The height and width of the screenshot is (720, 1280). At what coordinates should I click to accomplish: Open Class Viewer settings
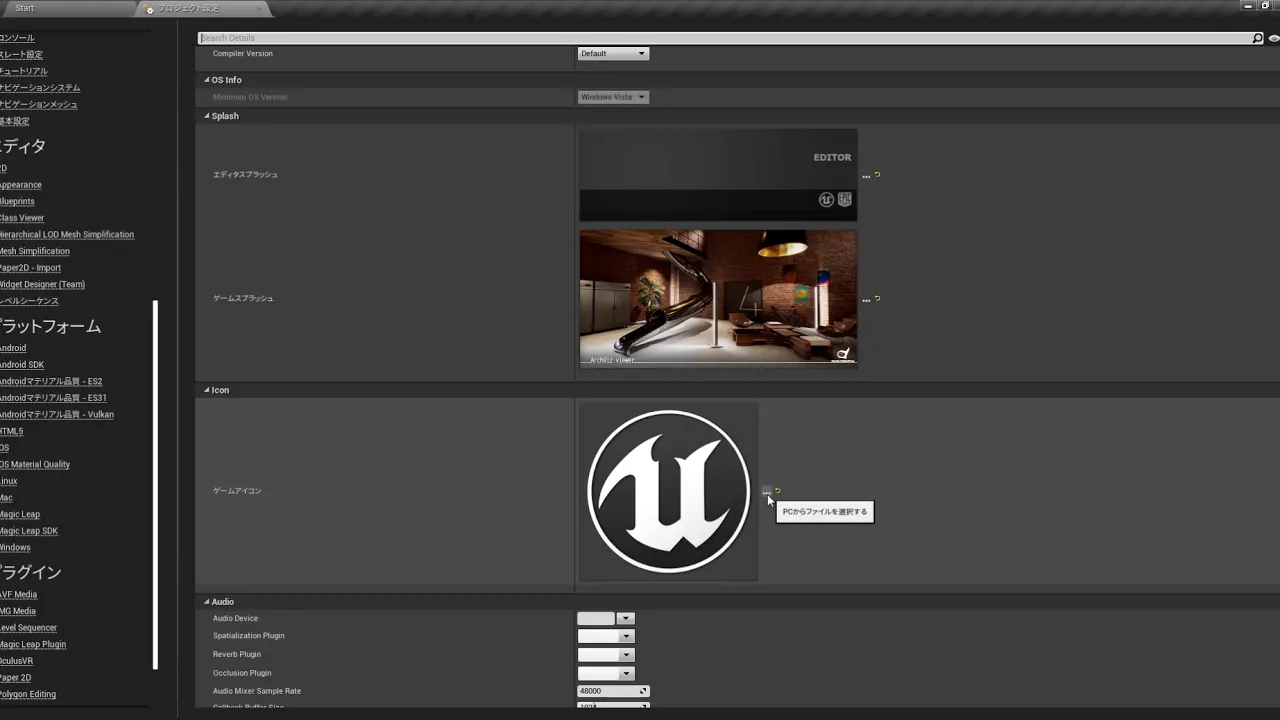click(x=22, y=218)
